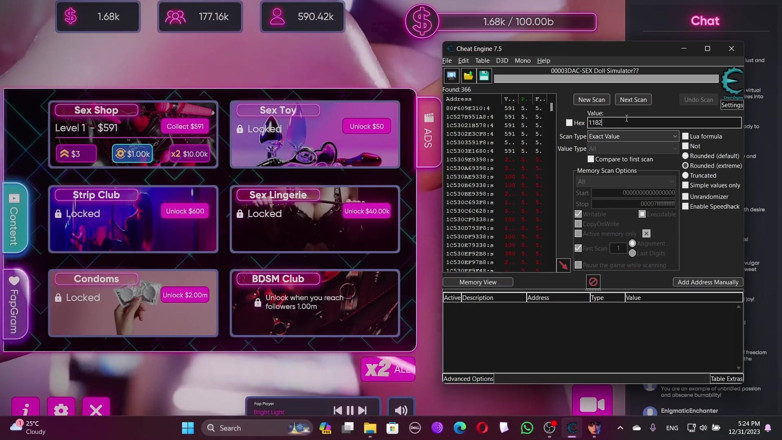Image resolution: width=782 pixels, height=440 pixels.
Task: Click red arrow to copy selected addresses to table
Action: (x=563, y=265)
